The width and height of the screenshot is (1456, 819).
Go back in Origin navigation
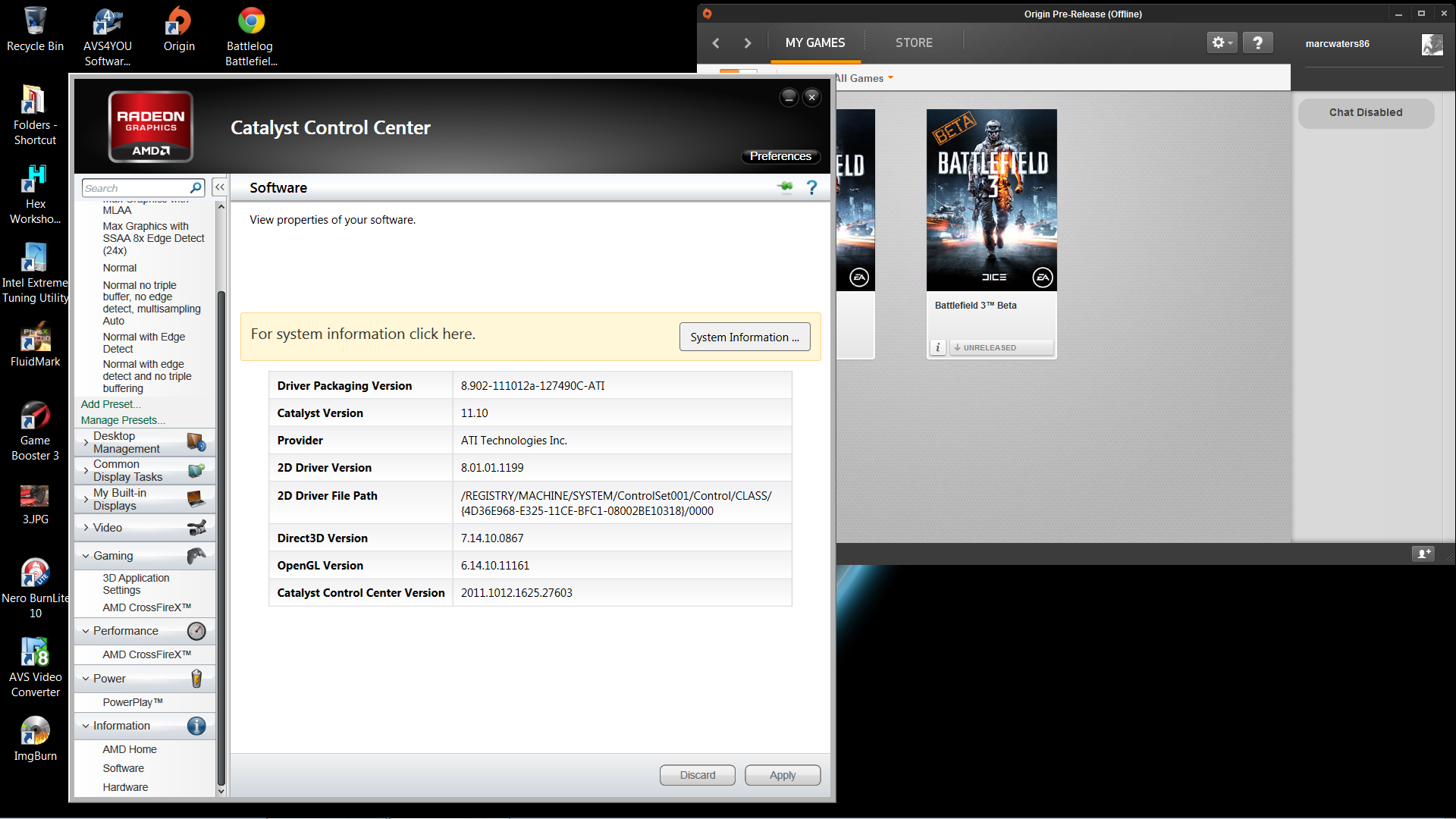tap(716, 43)
